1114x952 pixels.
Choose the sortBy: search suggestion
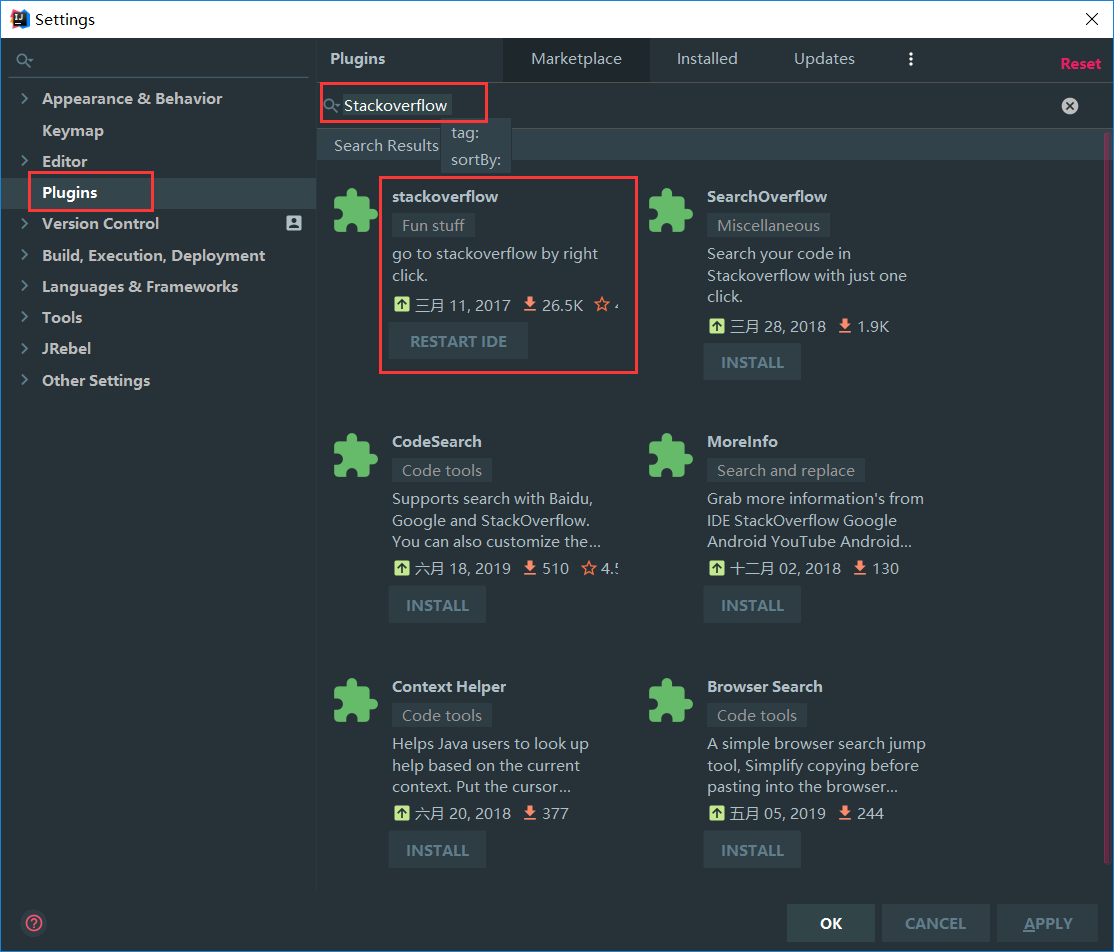point(475,160)
